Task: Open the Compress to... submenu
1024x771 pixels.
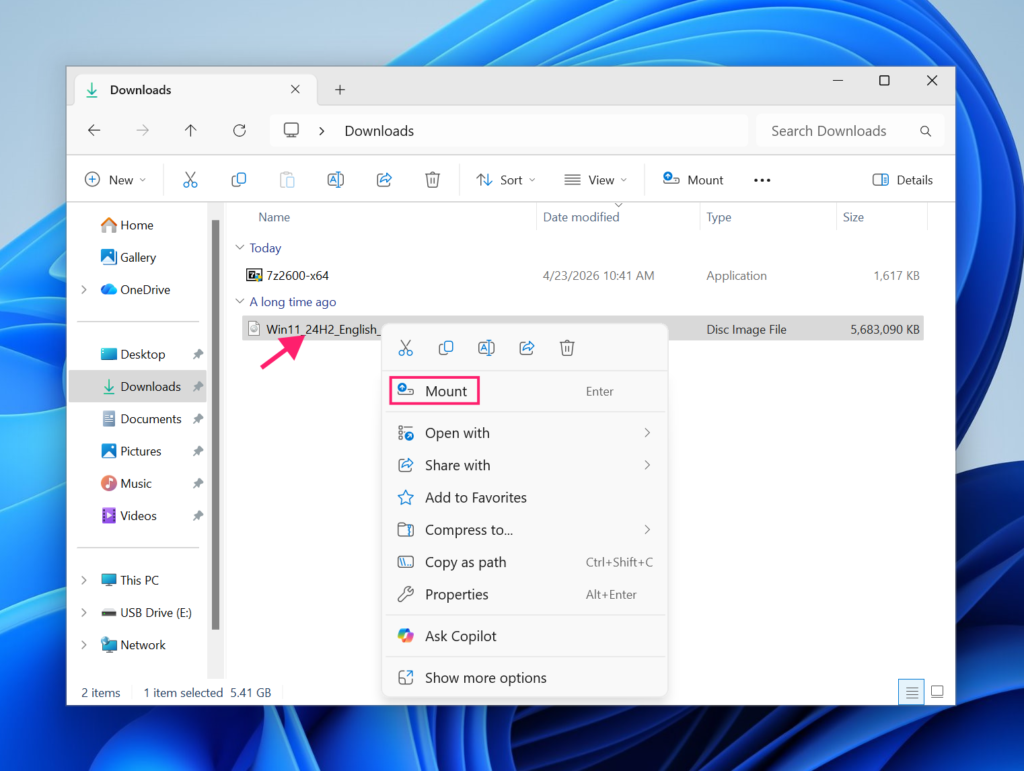Action: (x=526, y=530)
